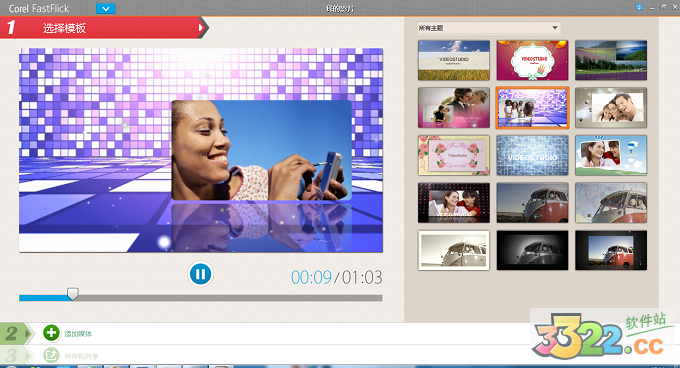
Task: Expand the all themes dropdown list
Action: pyautogui.click(x=489, y=28)
